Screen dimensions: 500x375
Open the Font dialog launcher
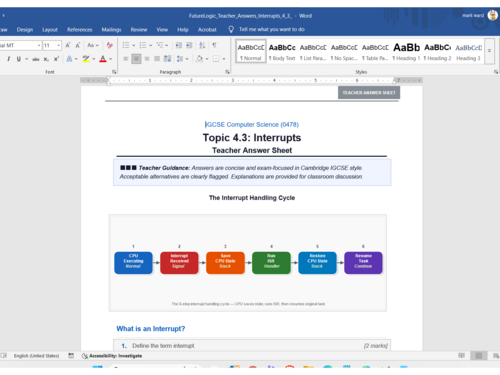[114, 72]
